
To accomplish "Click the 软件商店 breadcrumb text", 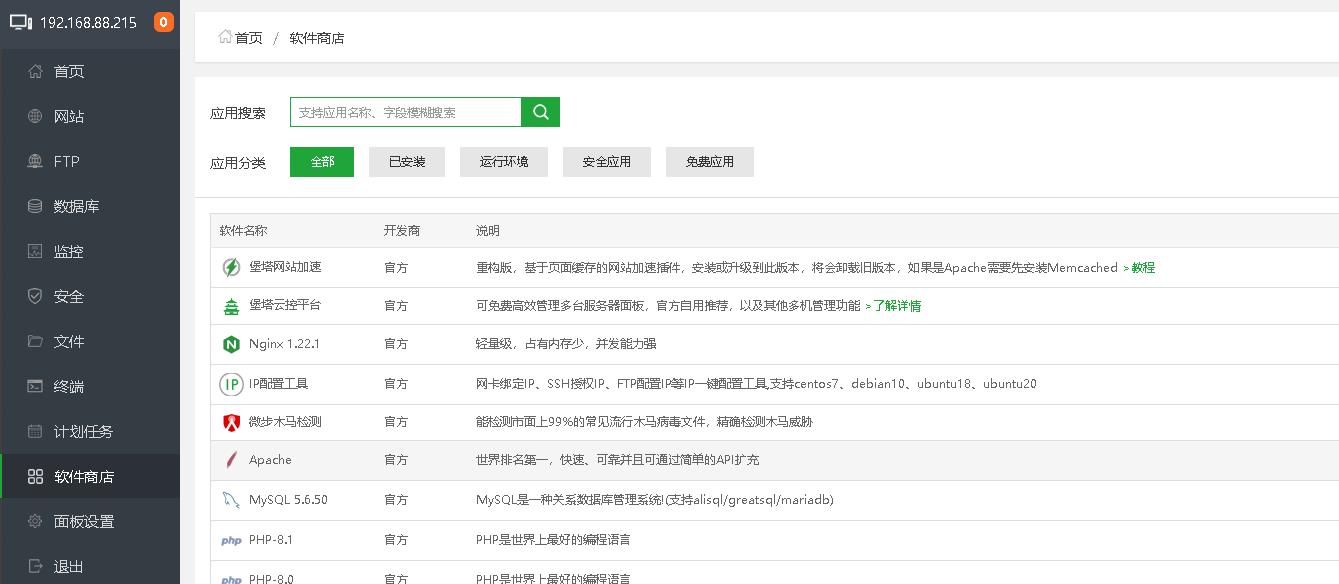I will coord(317,38).
